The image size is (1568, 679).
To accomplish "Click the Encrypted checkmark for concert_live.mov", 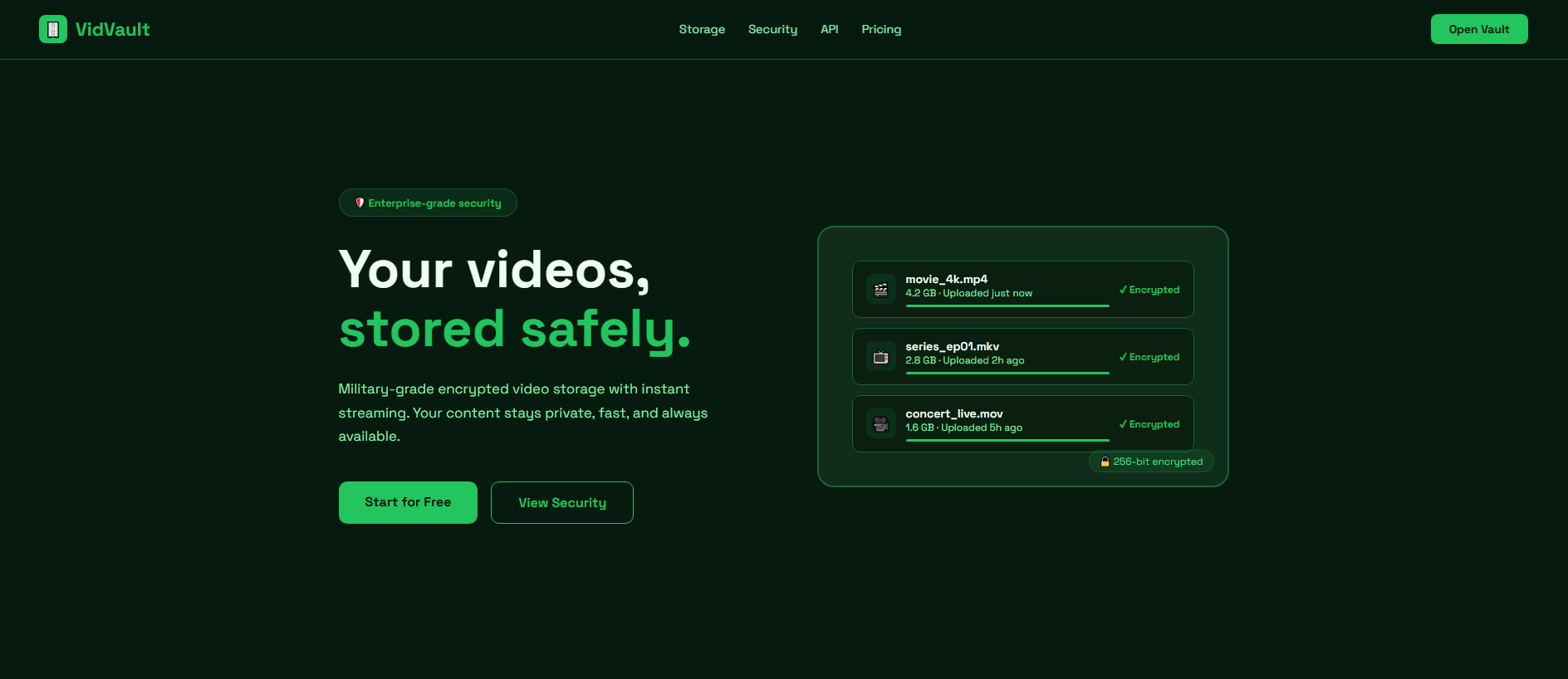I will point(1123,424).
